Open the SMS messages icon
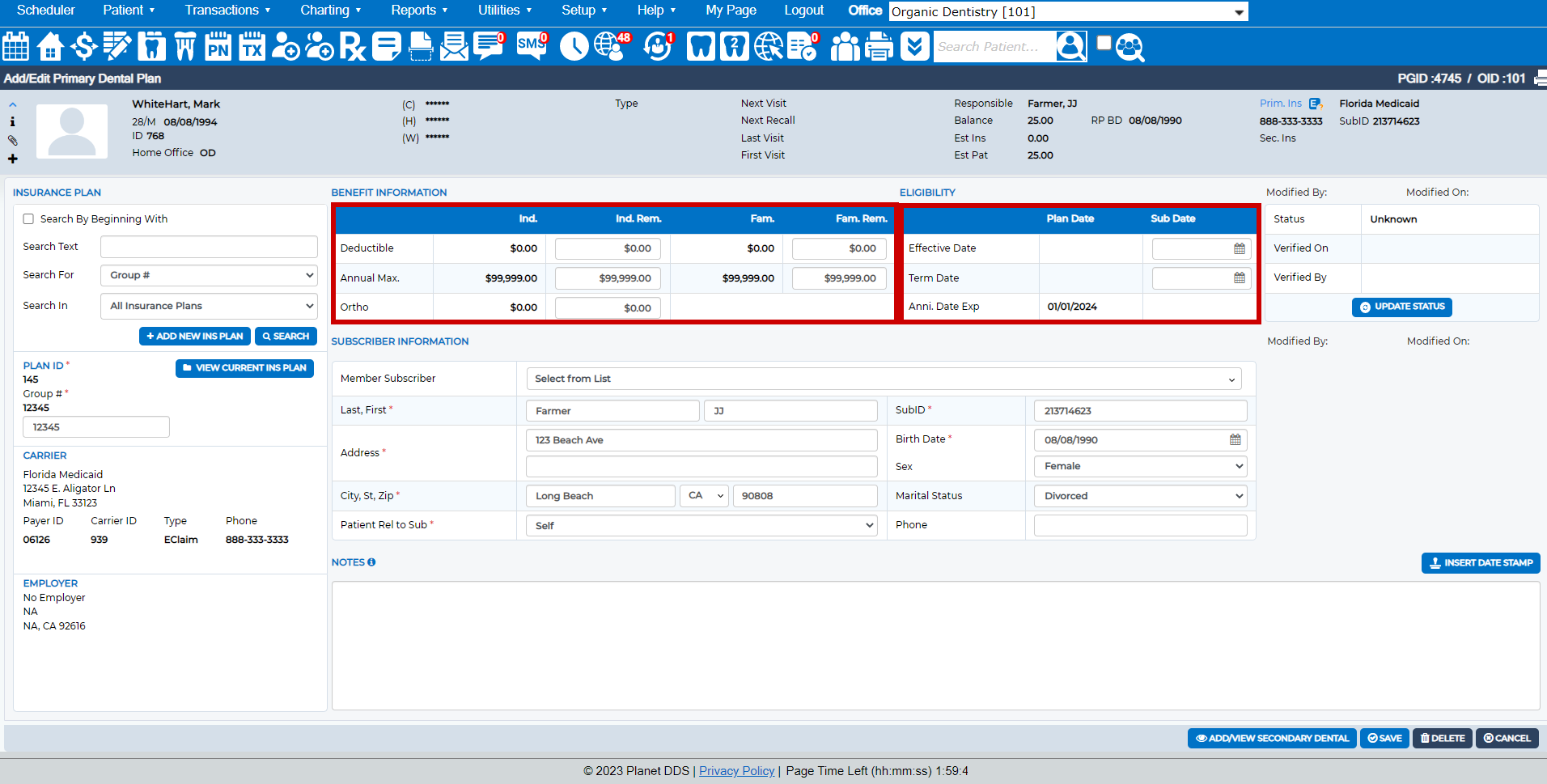 coord(532,46)
